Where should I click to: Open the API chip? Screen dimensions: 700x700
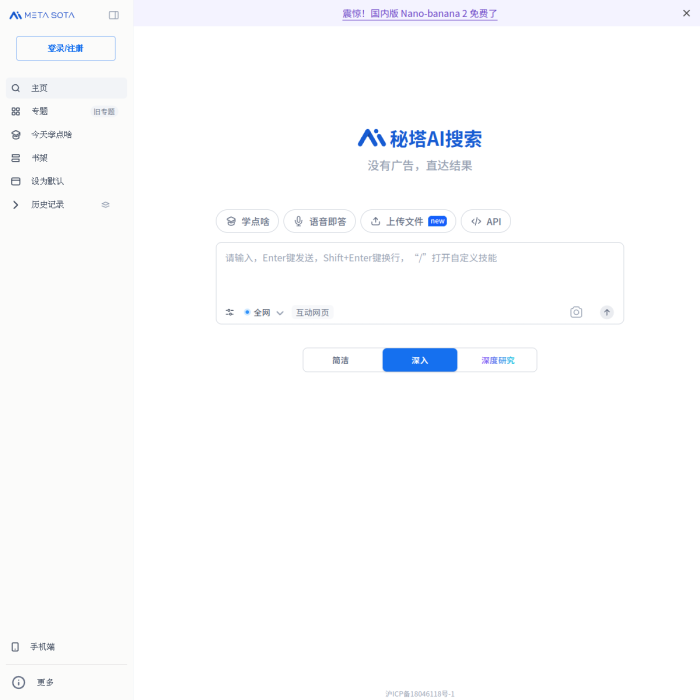point(486,221)
